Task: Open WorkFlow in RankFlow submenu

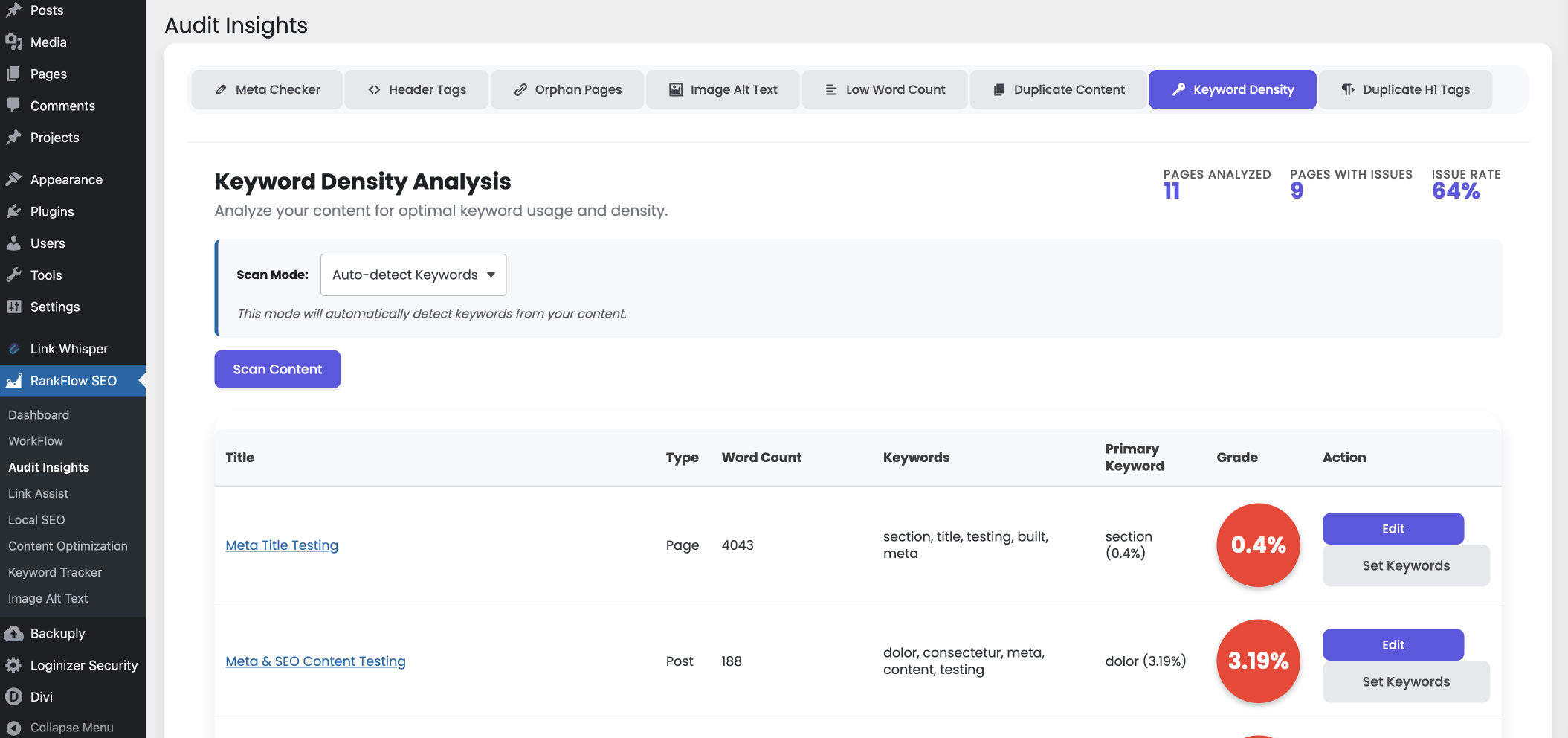Action: click(36, 441)
